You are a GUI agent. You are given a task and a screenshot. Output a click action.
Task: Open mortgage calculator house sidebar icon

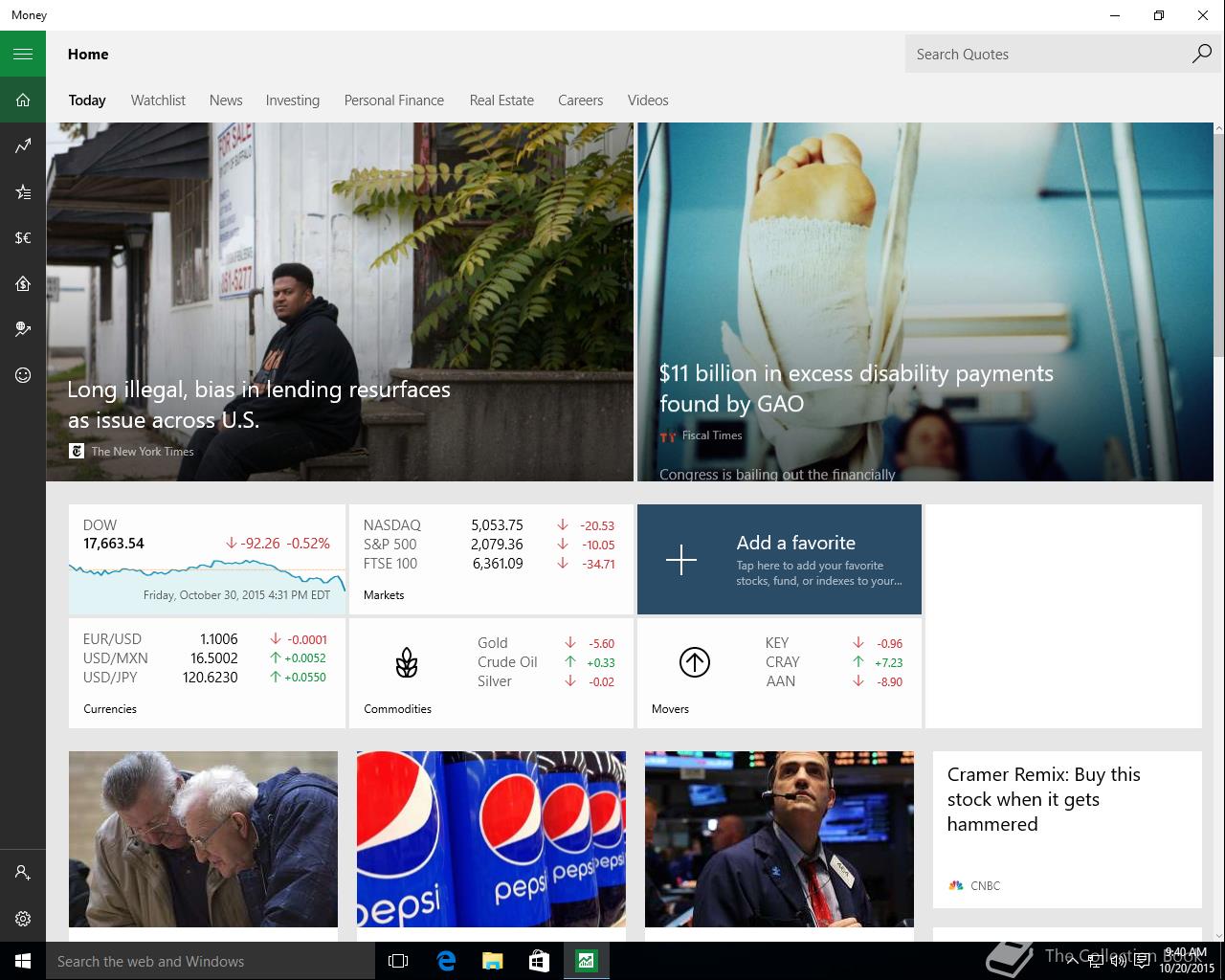click(x=23, y=283)
